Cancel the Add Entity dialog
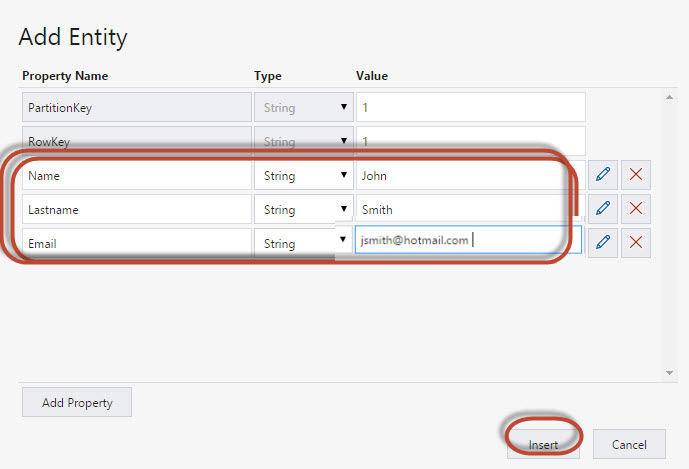Screen dimensions: 689x469 (x=629, y=444)
